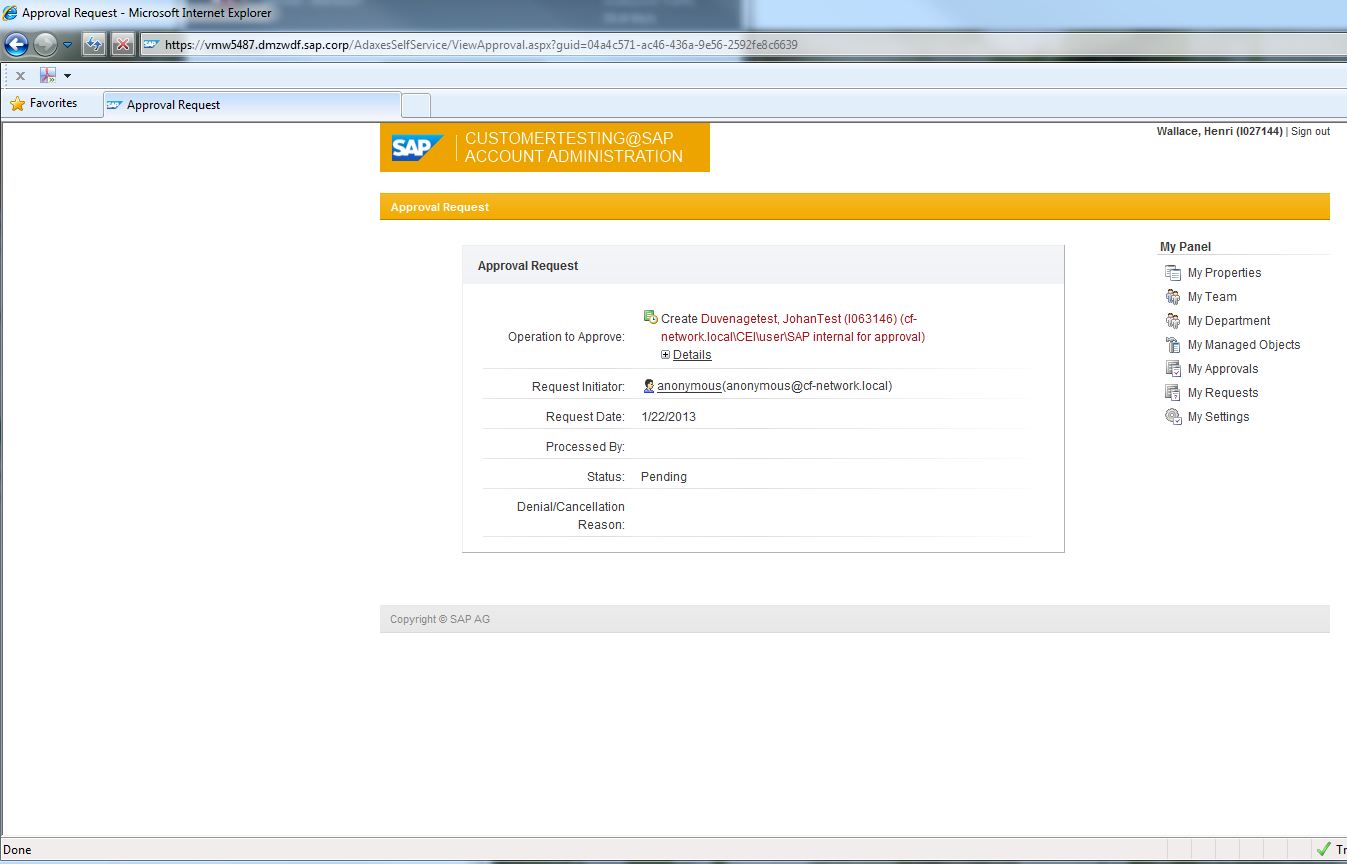This screenshot has height=864, width=1347.
Task: Close the toolbar with X button
Action: click(x=20, y=76)
